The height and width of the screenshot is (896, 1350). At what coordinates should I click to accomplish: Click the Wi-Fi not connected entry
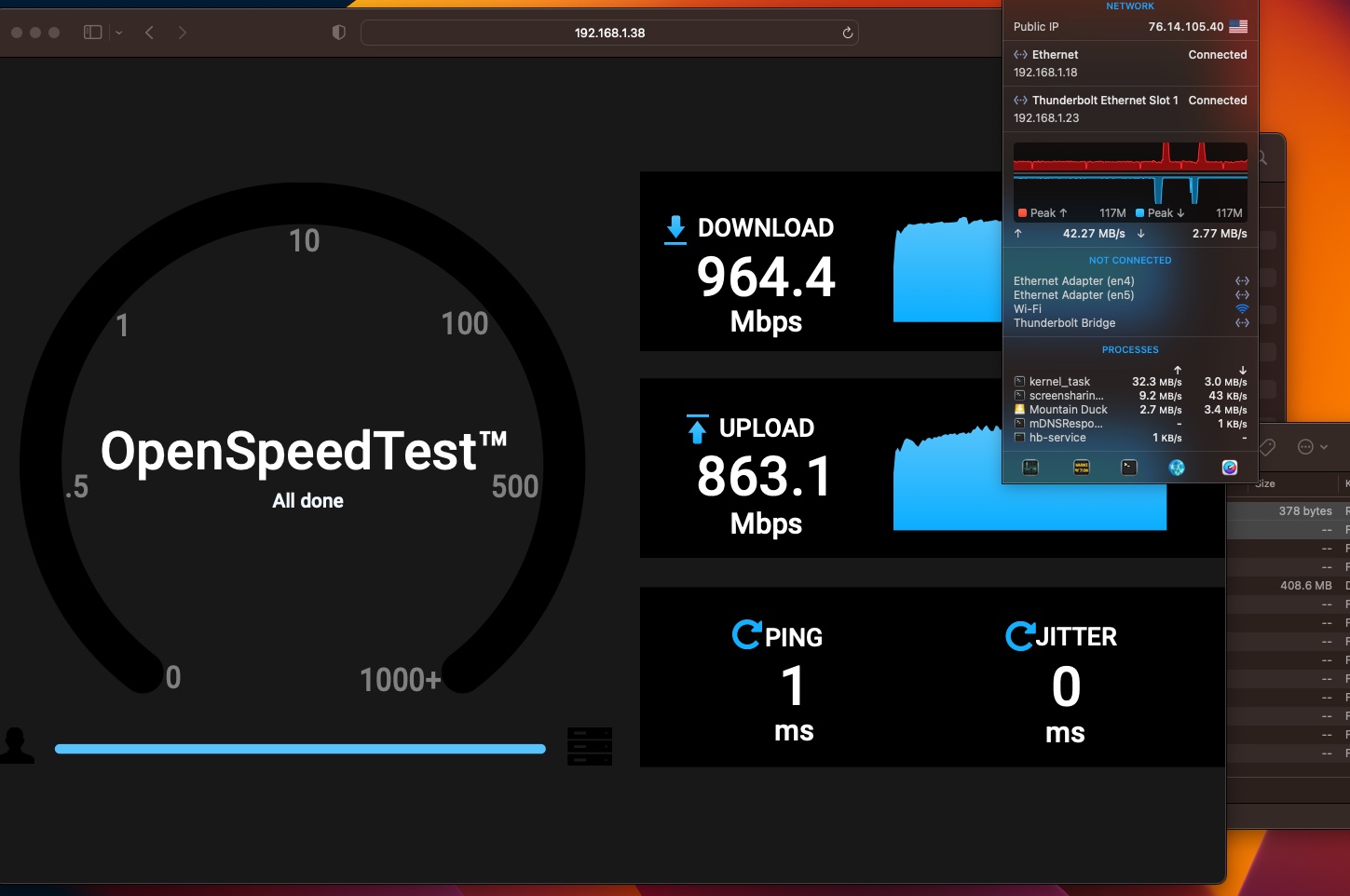pos(1130,309)
